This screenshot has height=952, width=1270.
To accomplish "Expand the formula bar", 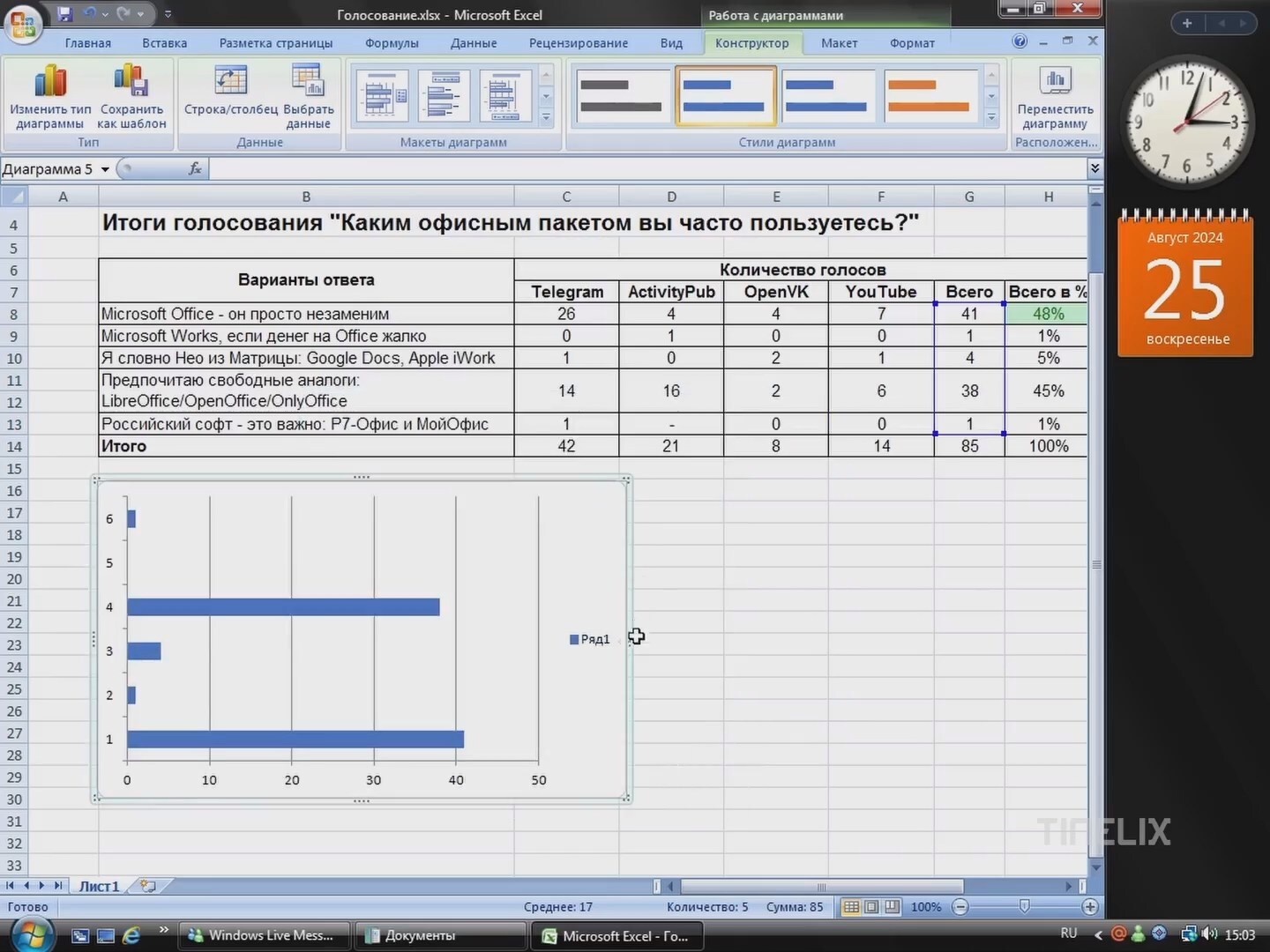I will click(x=1094, y=168).
